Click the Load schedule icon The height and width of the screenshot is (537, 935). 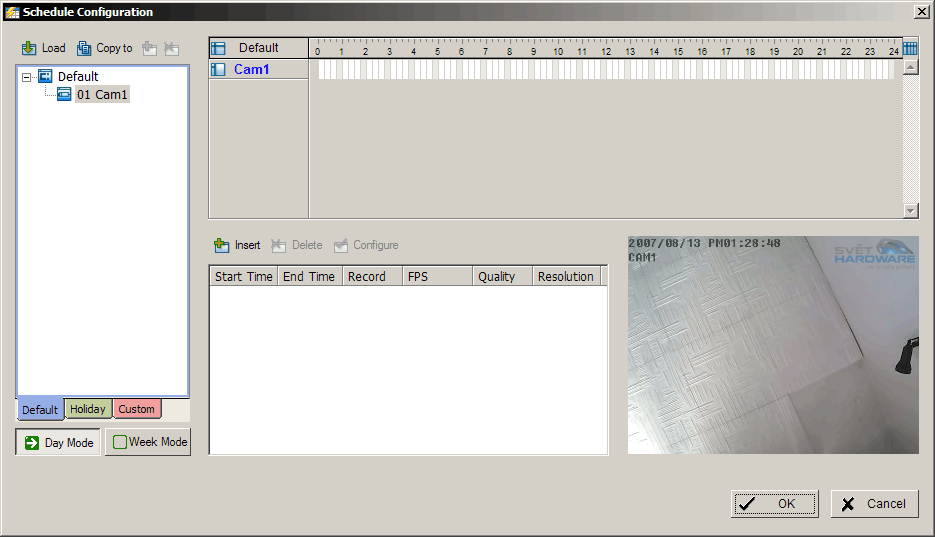point(29,48)
